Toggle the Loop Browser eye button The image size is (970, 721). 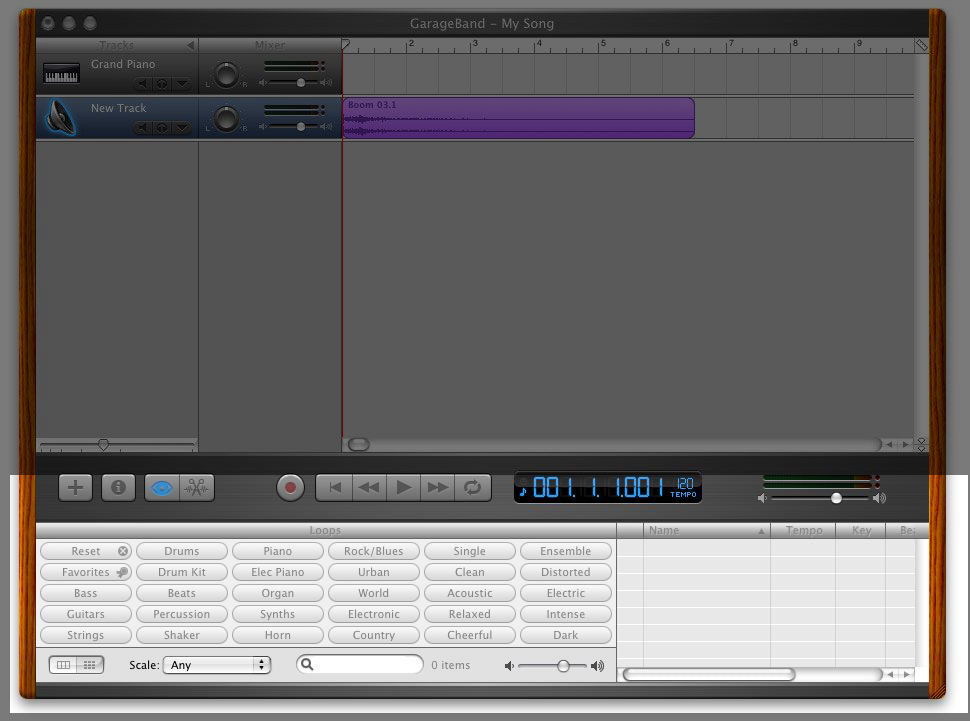tap(162, 488)
